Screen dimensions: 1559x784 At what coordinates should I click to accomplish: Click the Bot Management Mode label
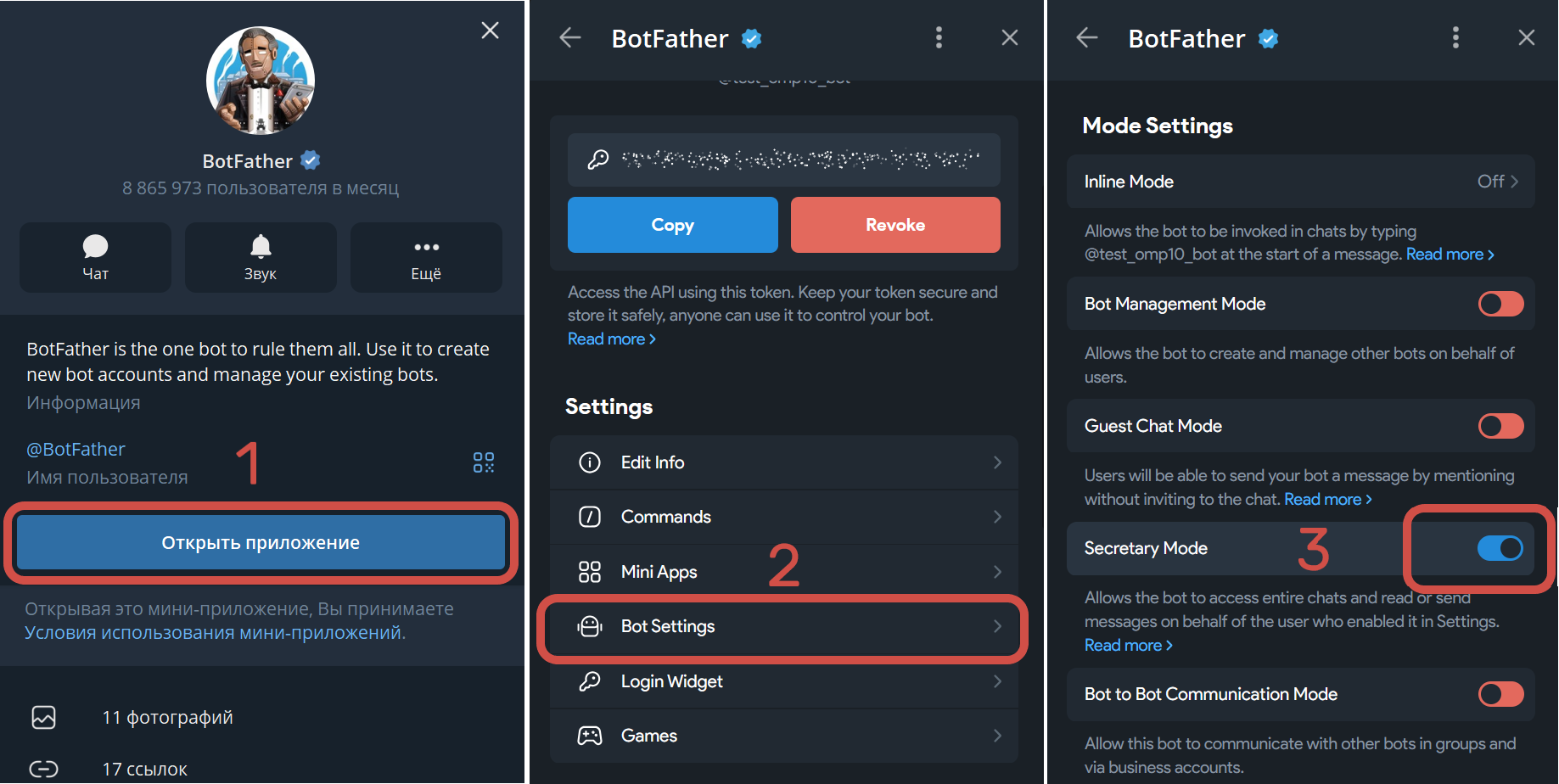click(x=1175, y=304)
